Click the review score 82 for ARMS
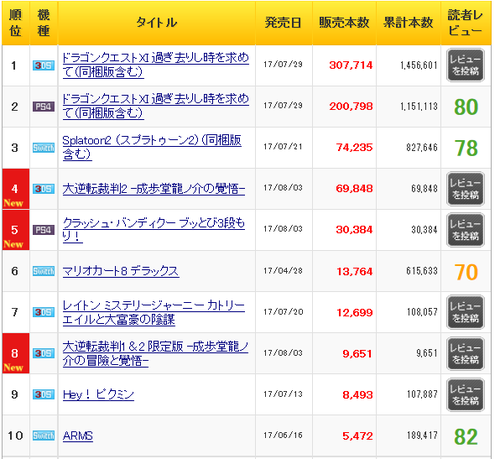This screenshot has height=459, width=500. pos(466,436)
